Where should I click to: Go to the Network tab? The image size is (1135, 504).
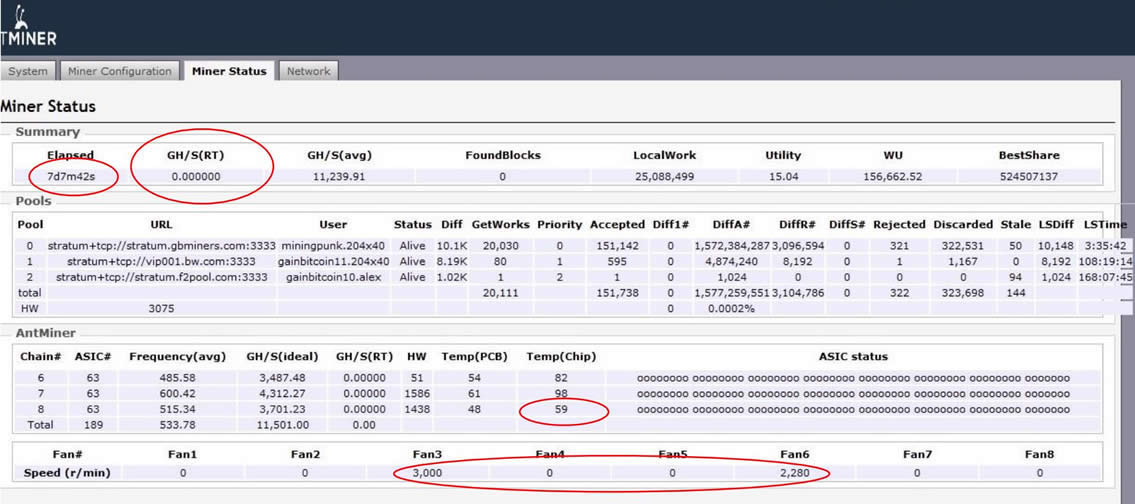[x=308, y=71]
